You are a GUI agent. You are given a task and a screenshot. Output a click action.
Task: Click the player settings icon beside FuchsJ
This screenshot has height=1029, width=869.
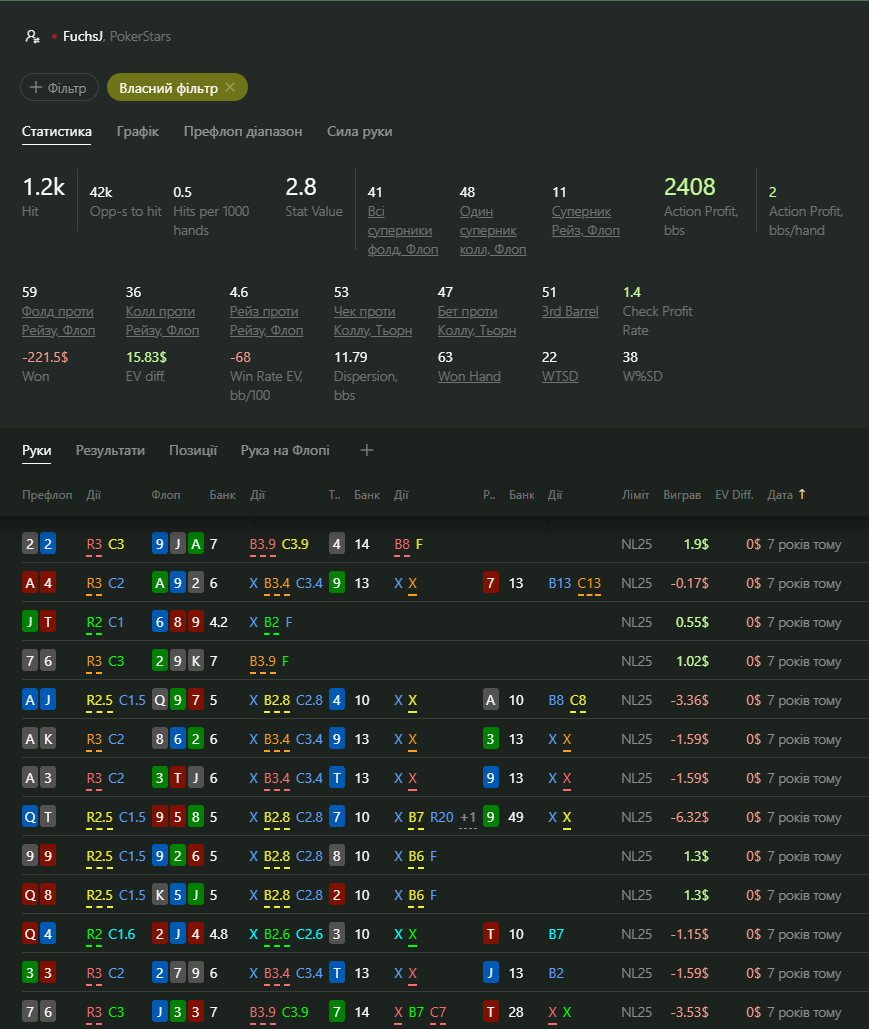click(x=32, y=37)
